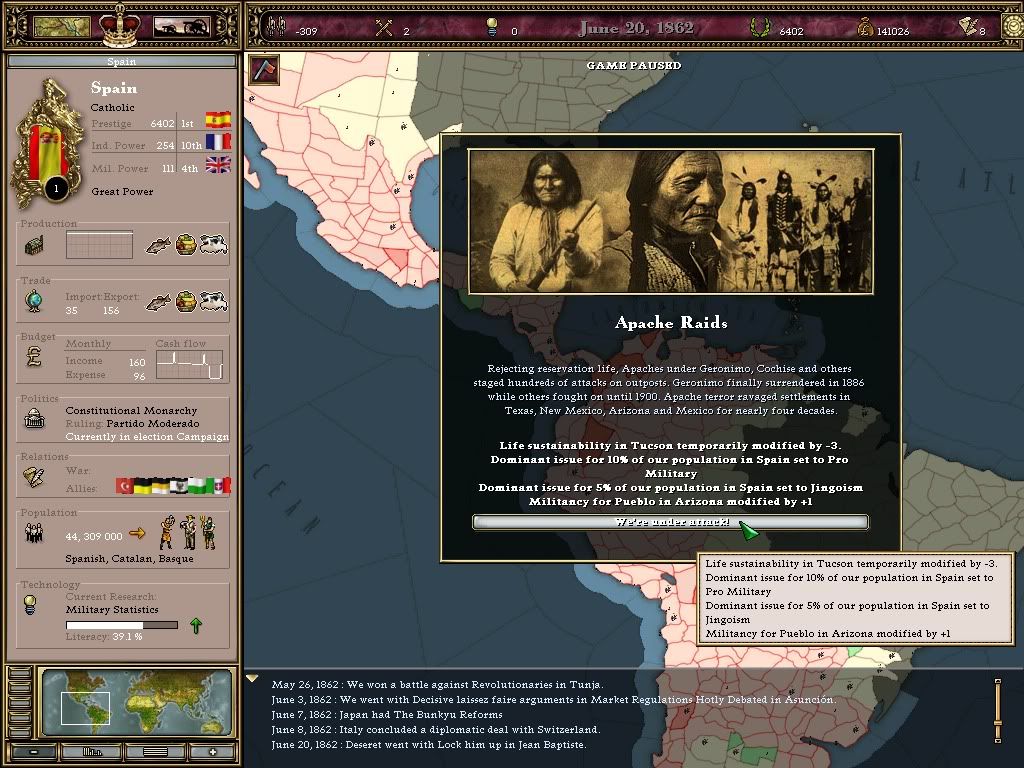The height and width of the screenshot is (768, 1024).
Task: Collapse the message log with the arrow
Action: (x=252, y=679)
